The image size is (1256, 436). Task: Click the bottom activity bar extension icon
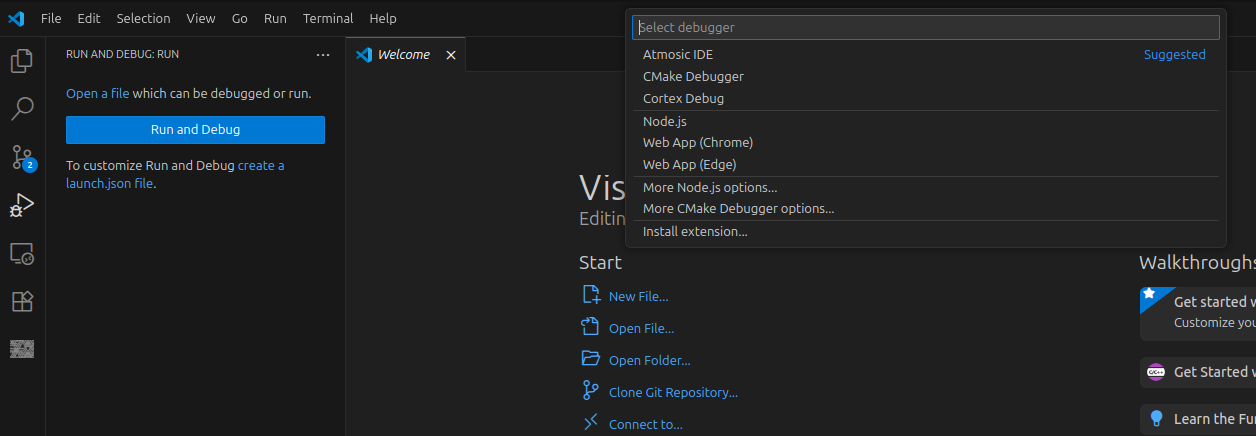tap(22, 349)
